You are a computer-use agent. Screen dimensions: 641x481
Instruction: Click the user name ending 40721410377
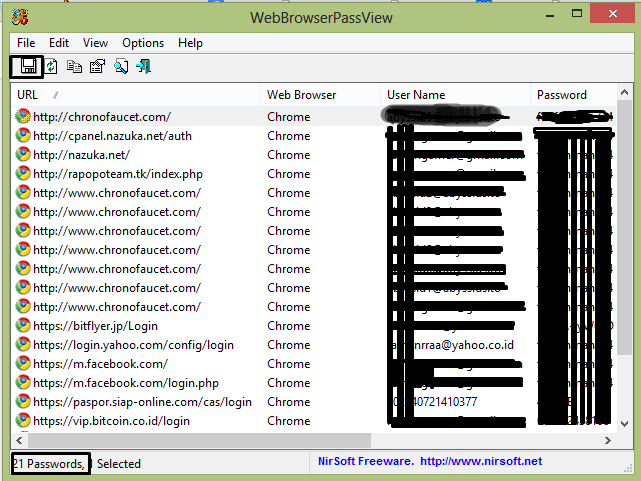[x=434, y=402]
